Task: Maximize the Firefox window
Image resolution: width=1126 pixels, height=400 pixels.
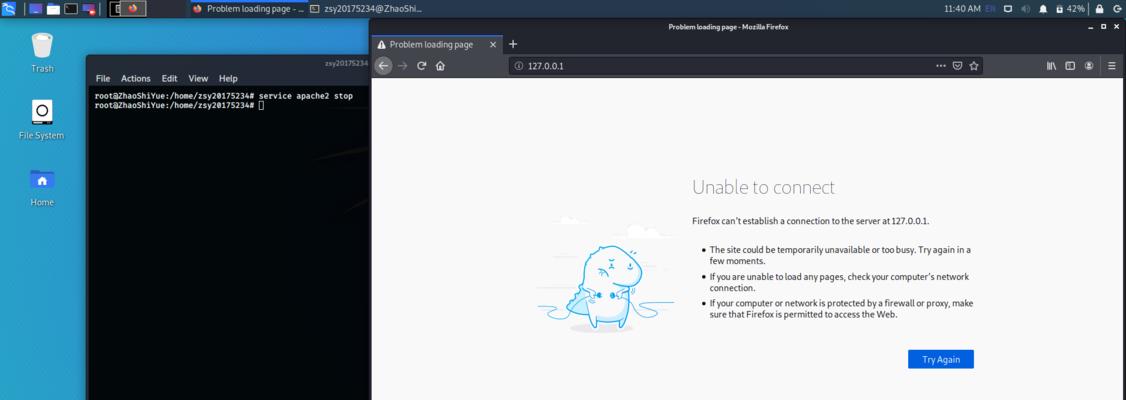Action: point(1104,27)
